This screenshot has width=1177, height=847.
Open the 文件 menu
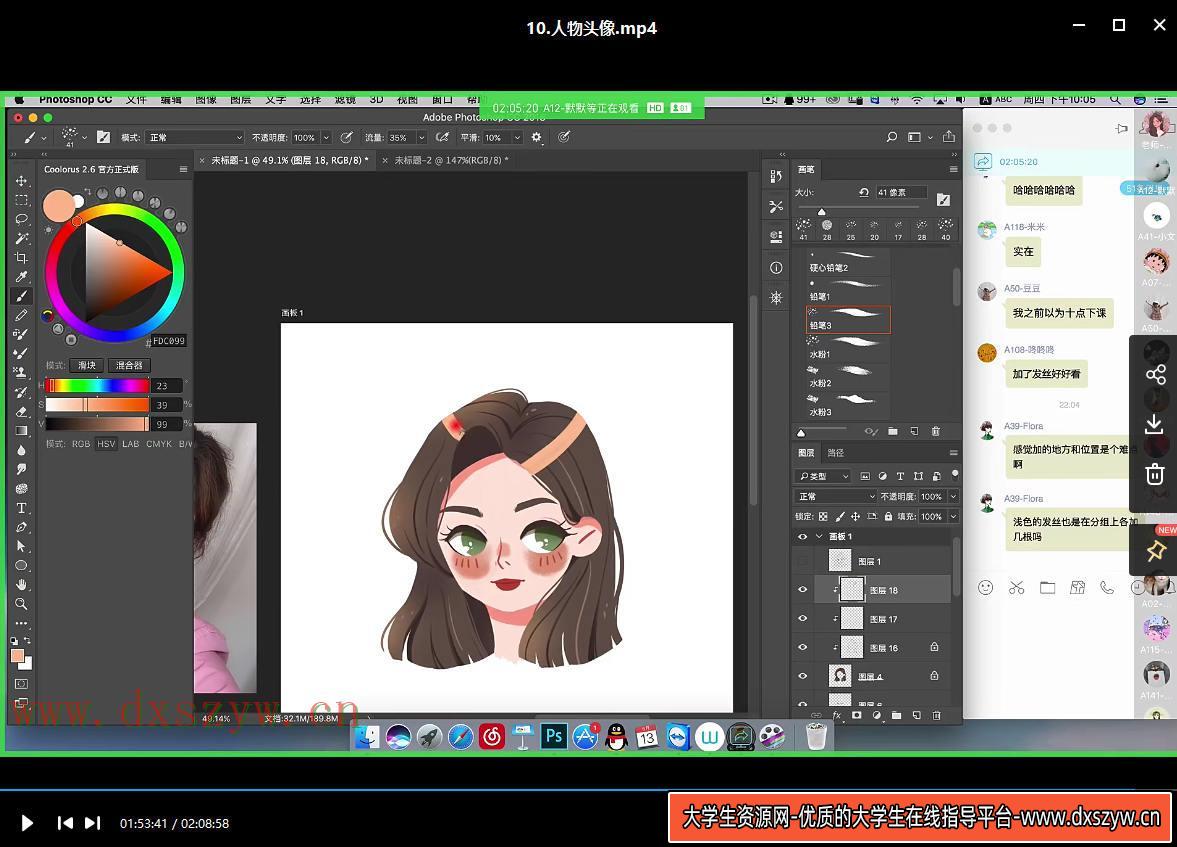pos(136,99)
